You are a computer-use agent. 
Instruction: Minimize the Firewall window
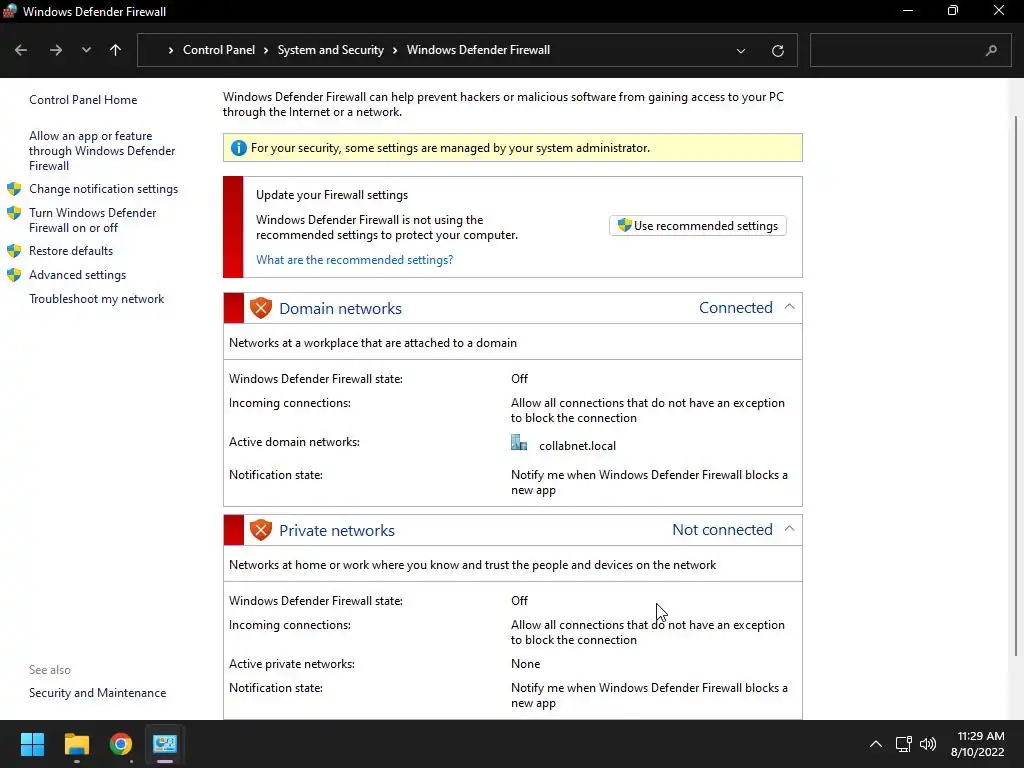(x=908, y=10)
